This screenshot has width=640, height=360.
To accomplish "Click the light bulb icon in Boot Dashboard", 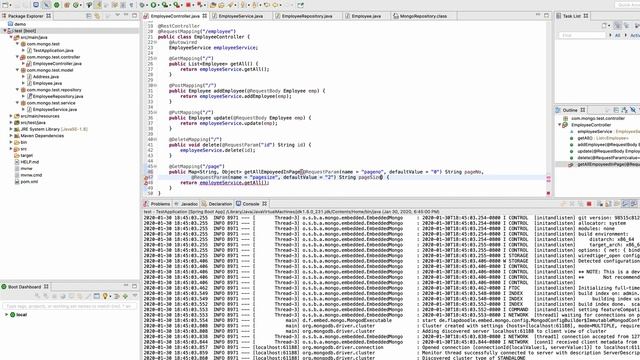I will point(105,296).
